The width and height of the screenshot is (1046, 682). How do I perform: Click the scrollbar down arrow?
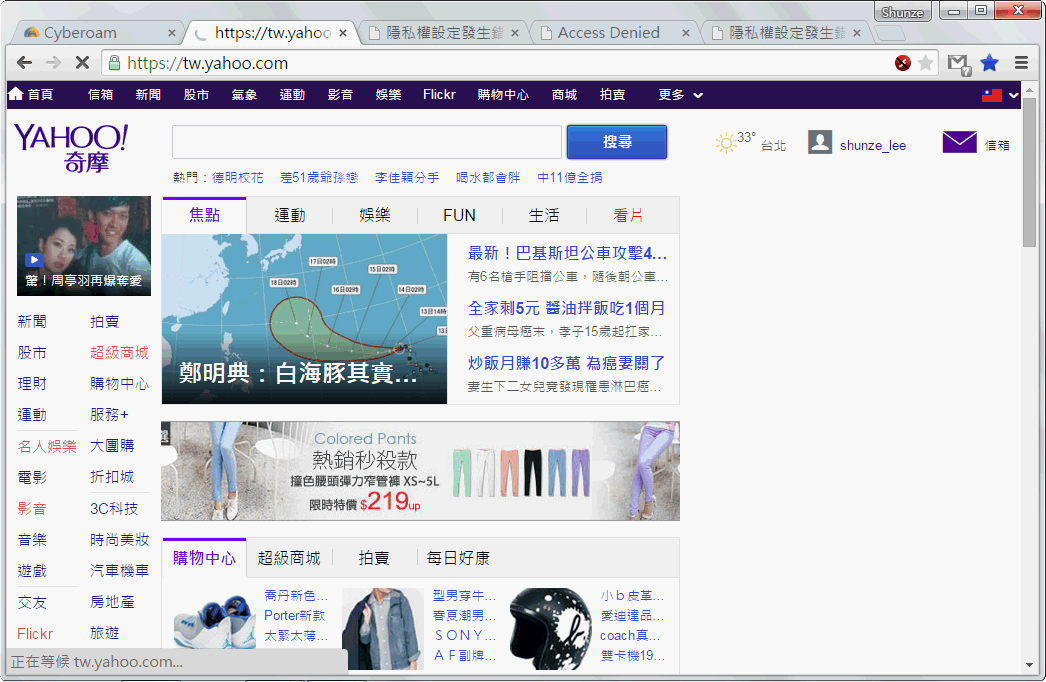point(1029,665)
